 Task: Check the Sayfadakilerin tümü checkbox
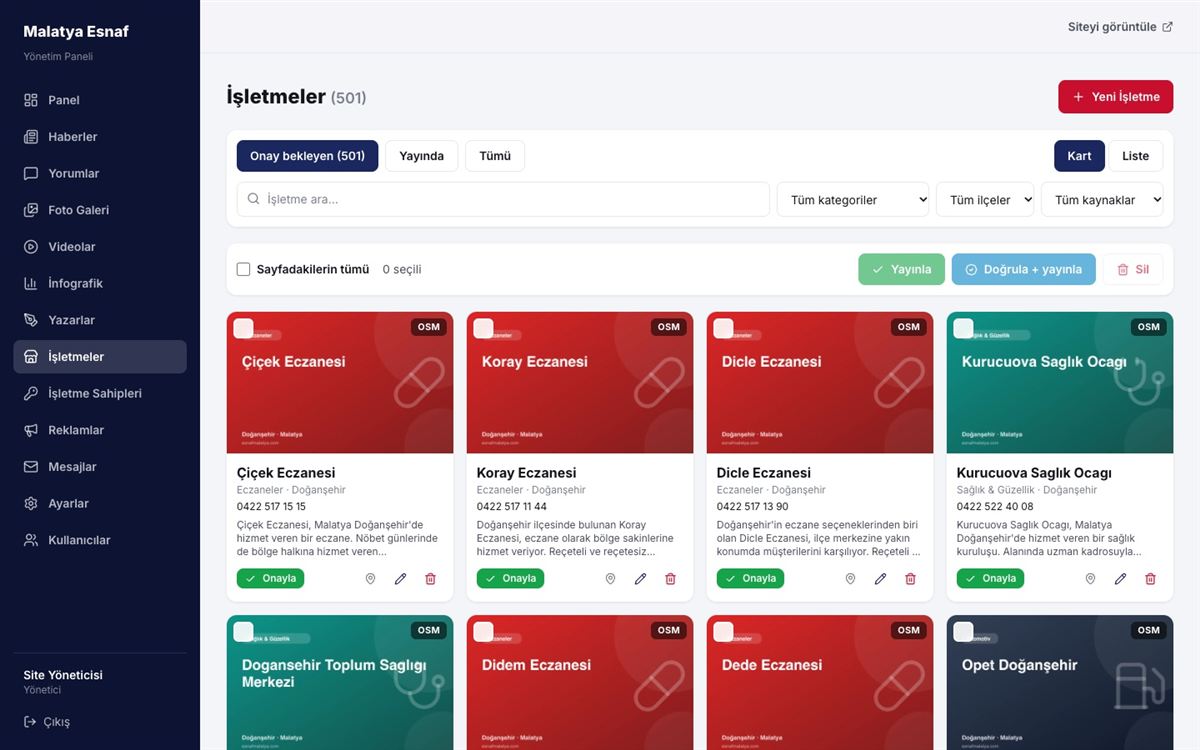243,269
